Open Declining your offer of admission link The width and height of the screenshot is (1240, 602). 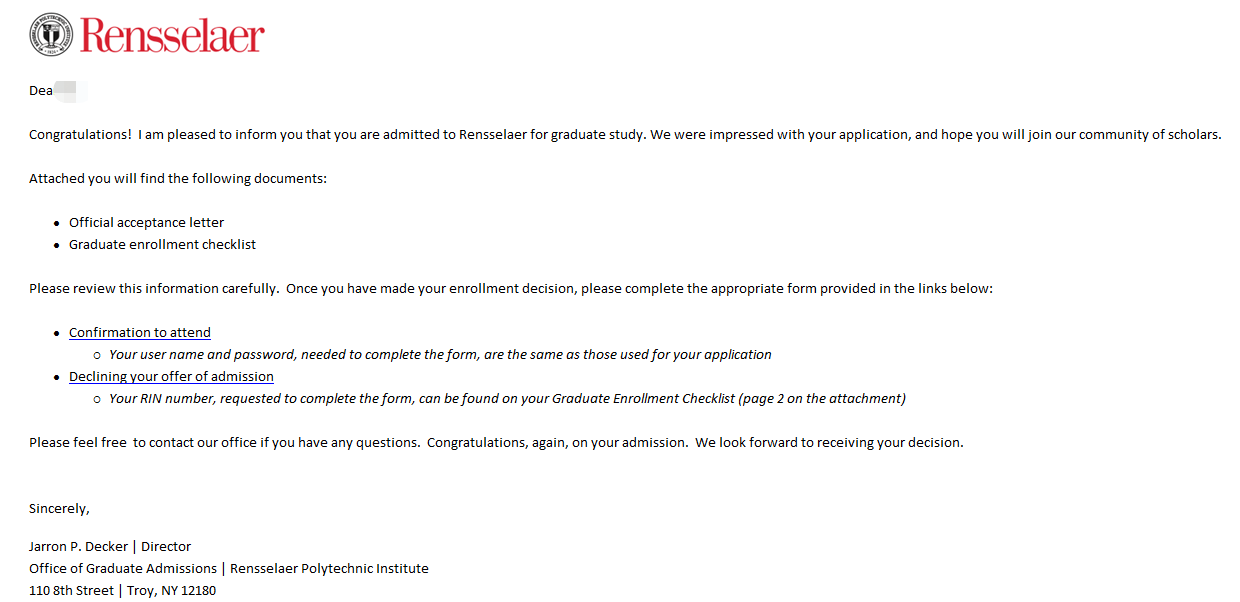click(171, 377)
